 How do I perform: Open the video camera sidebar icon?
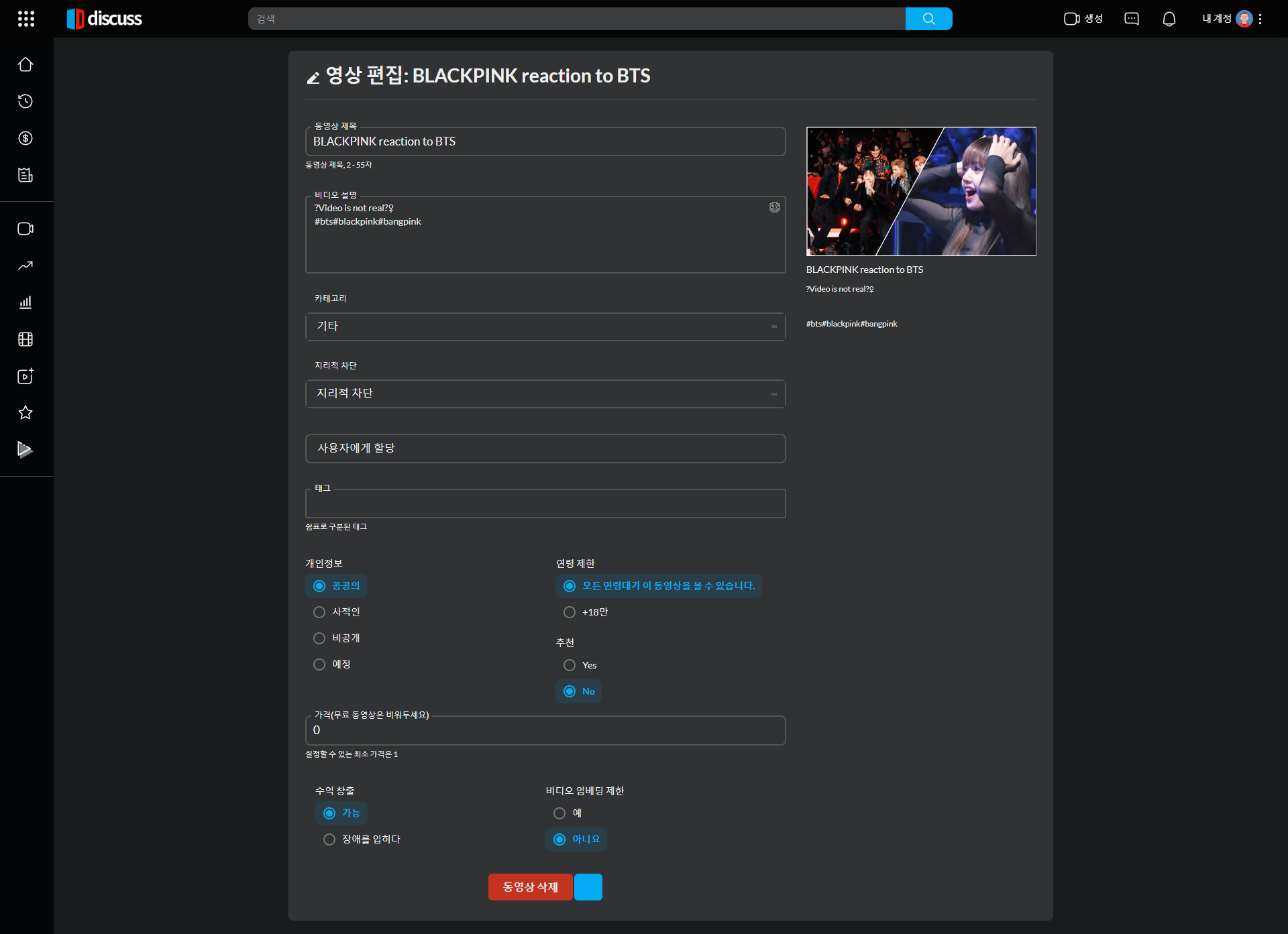pos(25,229)
